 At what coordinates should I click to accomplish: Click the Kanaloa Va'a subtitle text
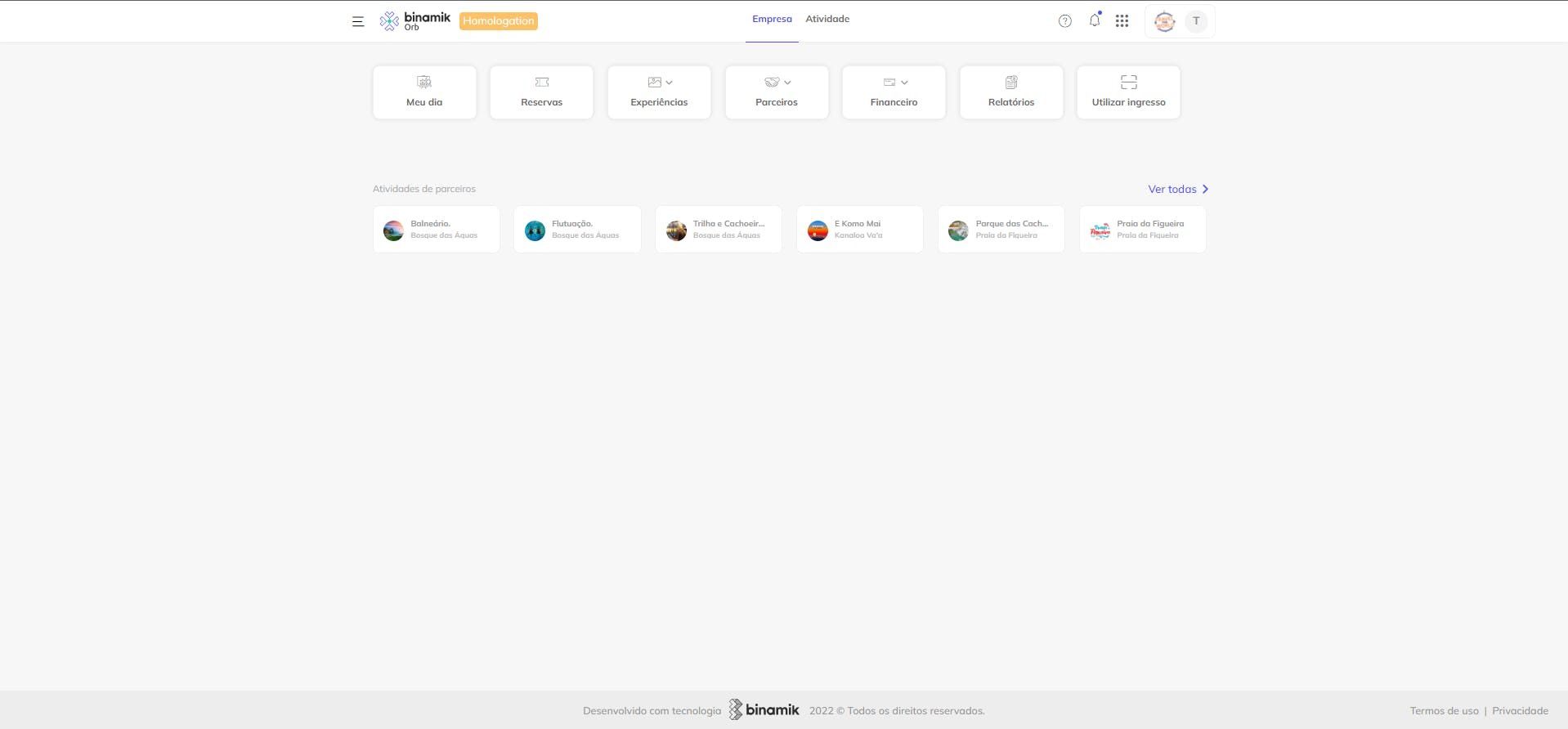point(858,235)
